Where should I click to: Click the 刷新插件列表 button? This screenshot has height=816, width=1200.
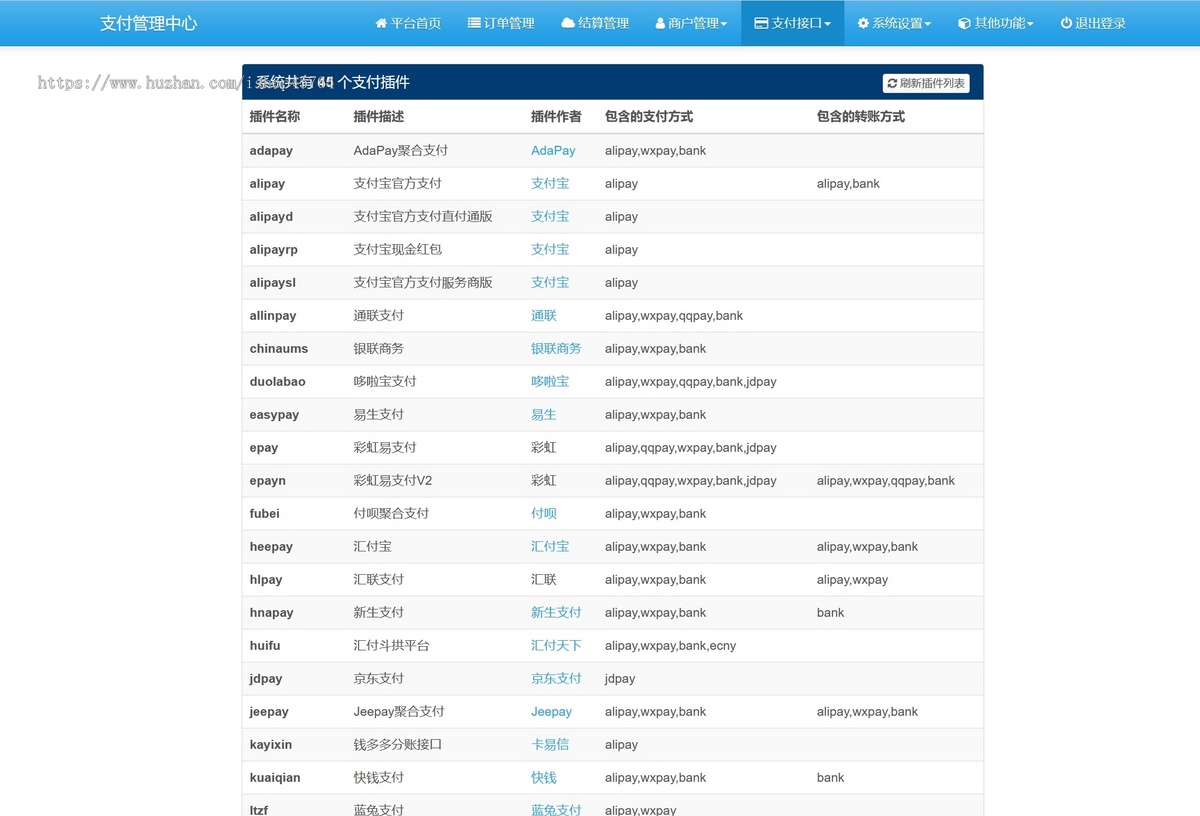[x=926, y=83]
